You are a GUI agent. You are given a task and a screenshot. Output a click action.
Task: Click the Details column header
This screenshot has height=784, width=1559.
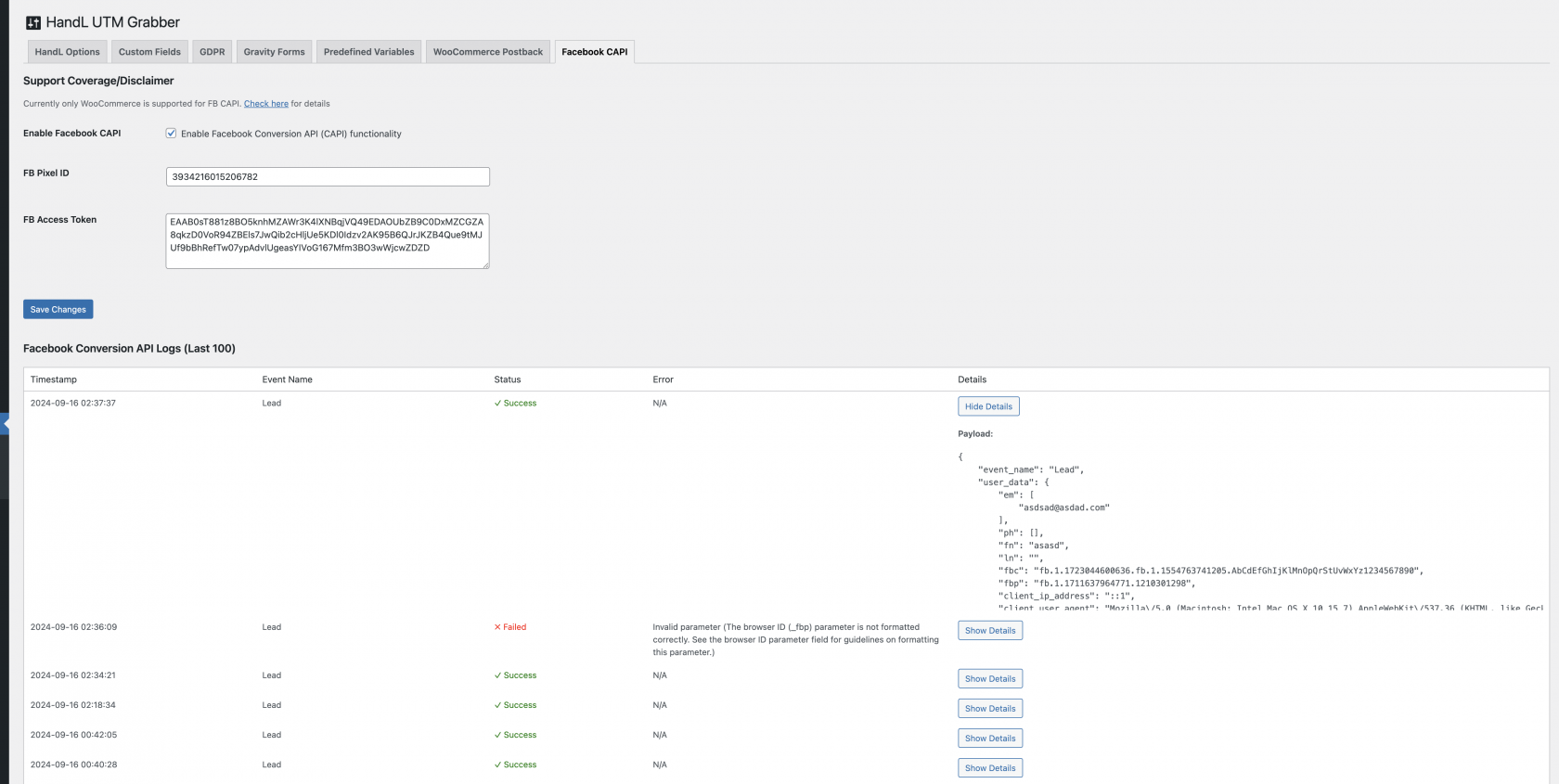[973, 379]
